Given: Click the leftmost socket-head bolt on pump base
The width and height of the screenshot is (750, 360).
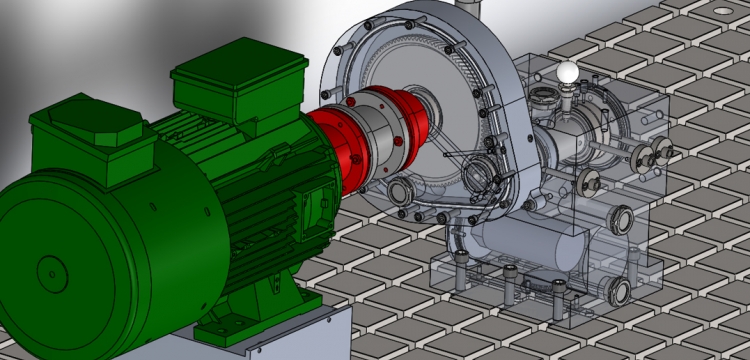Looking at the screenshot, I should (461, 270).
